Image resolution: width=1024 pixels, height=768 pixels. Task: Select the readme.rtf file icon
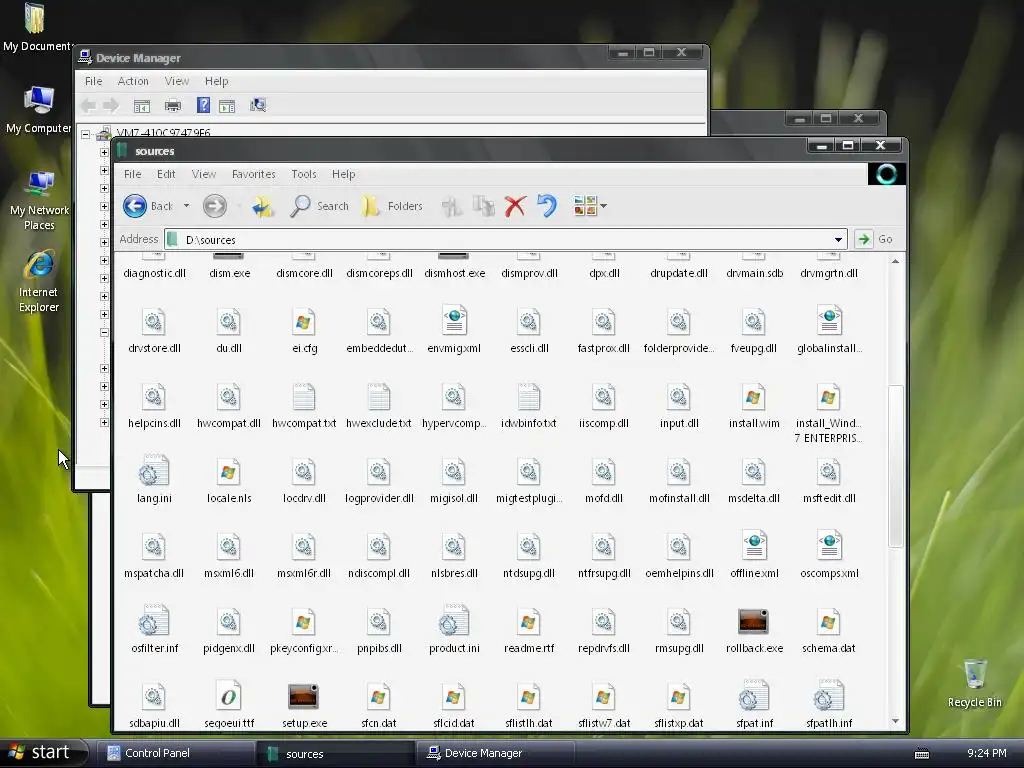click(529, 622)
